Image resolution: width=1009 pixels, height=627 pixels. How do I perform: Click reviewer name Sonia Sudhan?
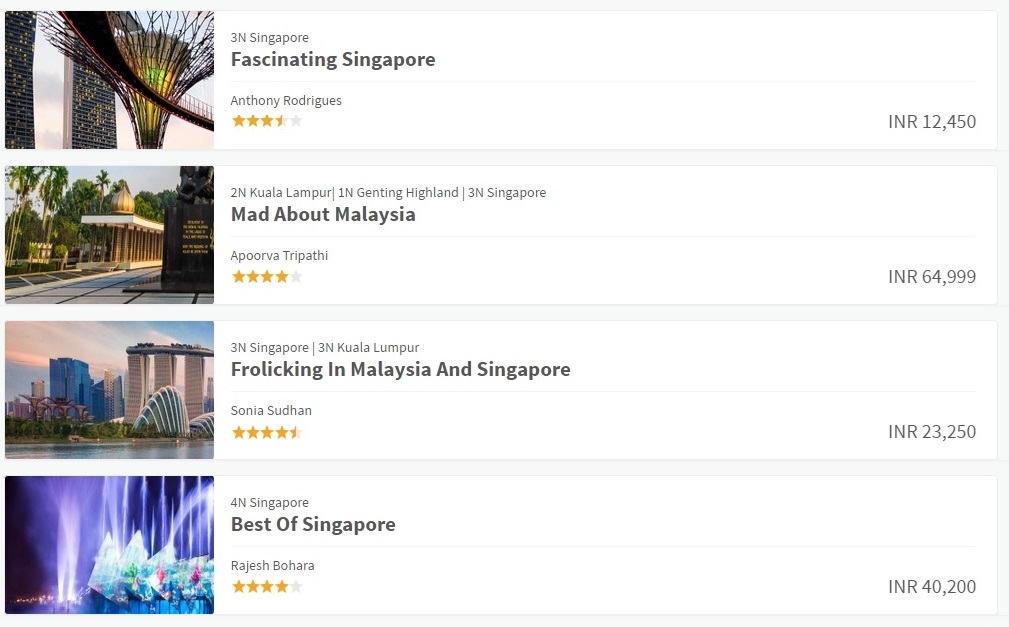click(271, 411)
